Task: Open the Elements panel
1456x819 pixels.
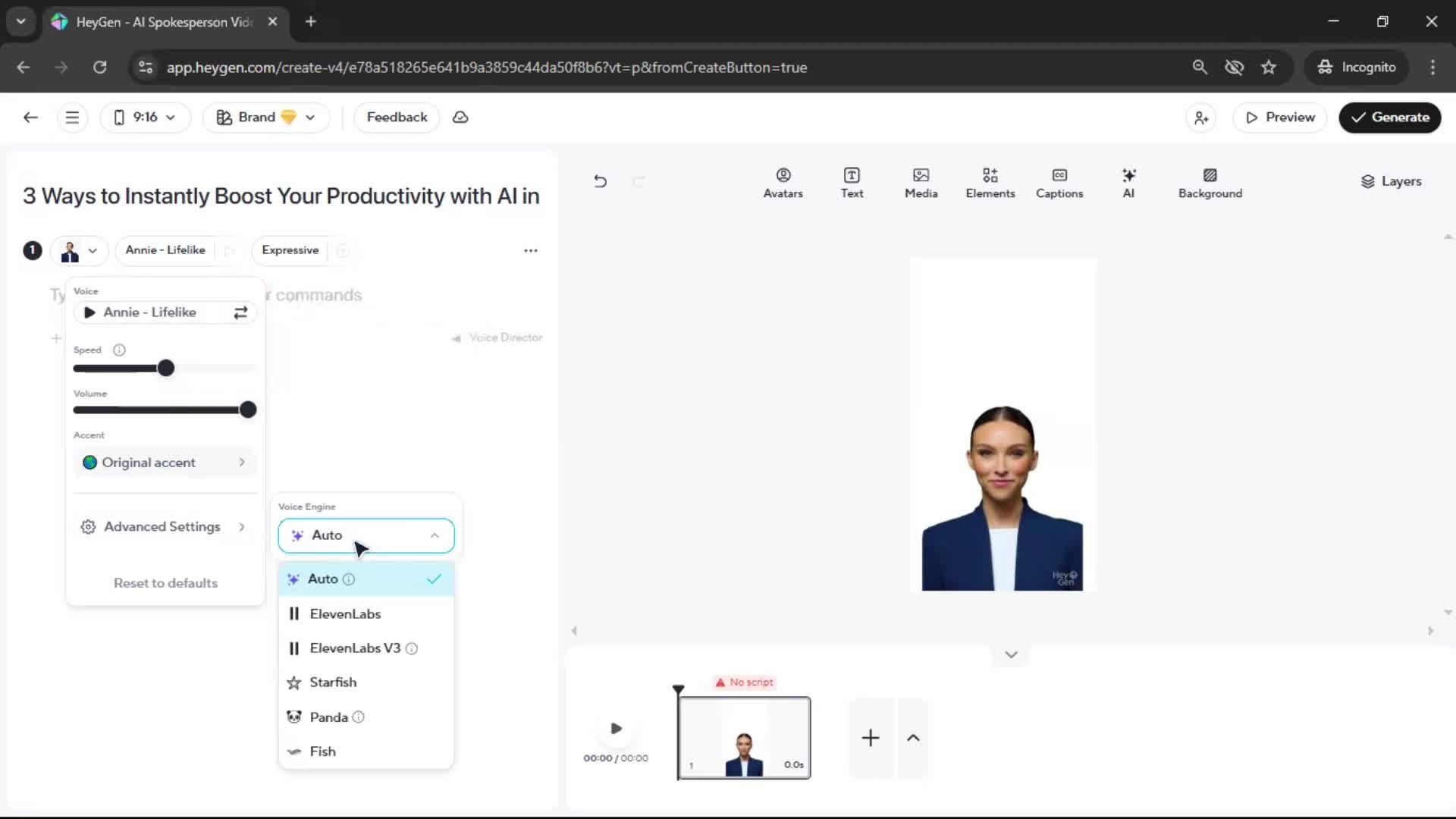Action: click(990, 183)
